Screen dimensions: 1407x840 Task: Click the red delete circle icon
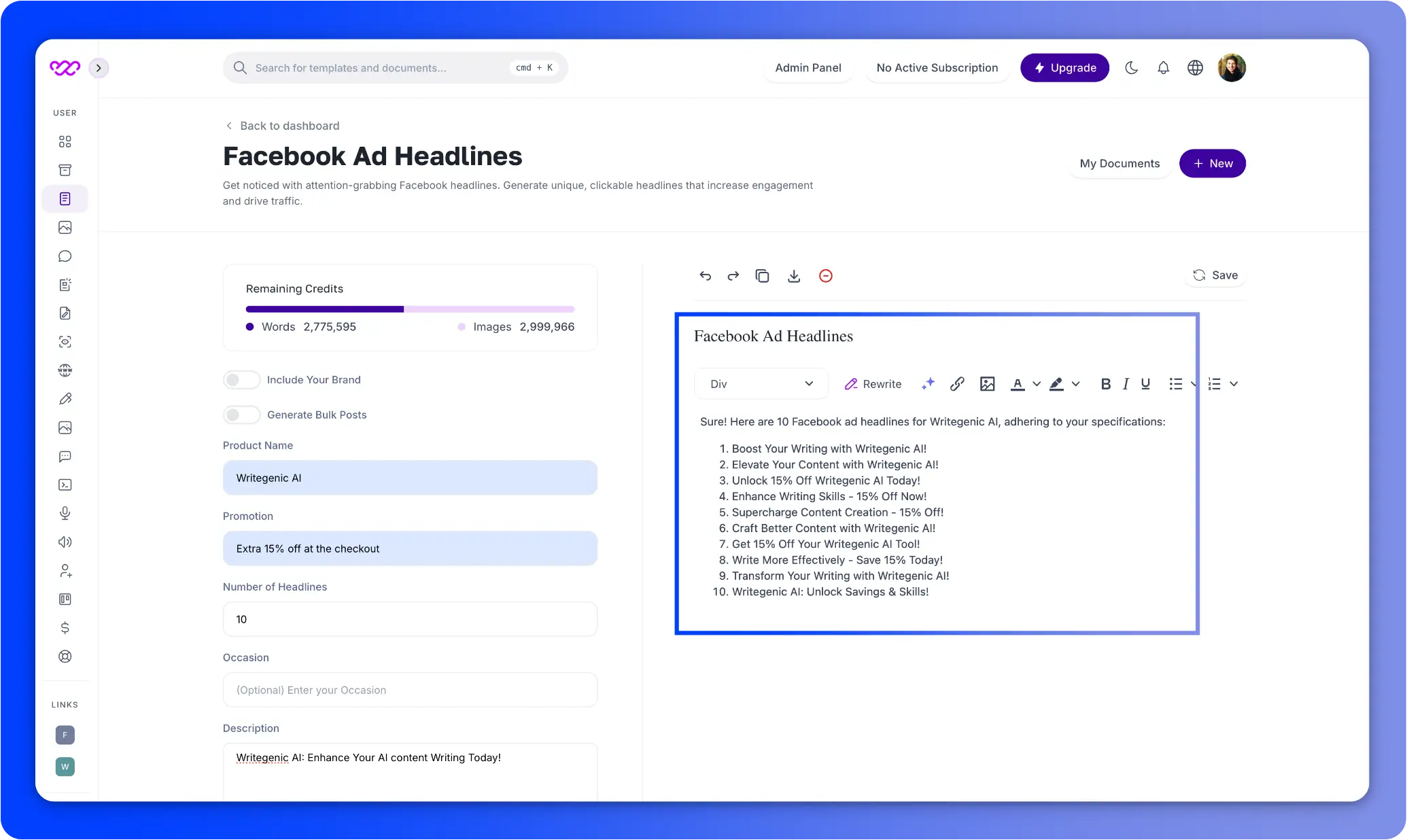(x=825, y=275)
